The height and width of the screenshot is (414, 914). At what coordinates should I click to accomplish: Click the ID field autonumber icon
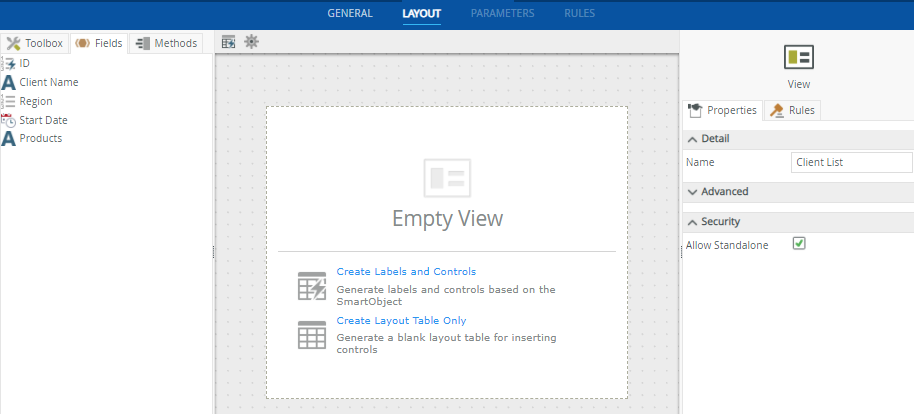pos(9,64)
